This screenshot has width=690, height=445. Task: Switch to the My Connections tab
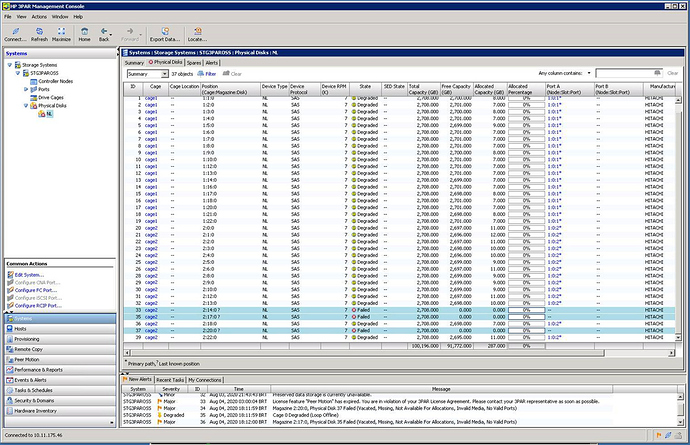pyautogui.click(x=205, y=380)
